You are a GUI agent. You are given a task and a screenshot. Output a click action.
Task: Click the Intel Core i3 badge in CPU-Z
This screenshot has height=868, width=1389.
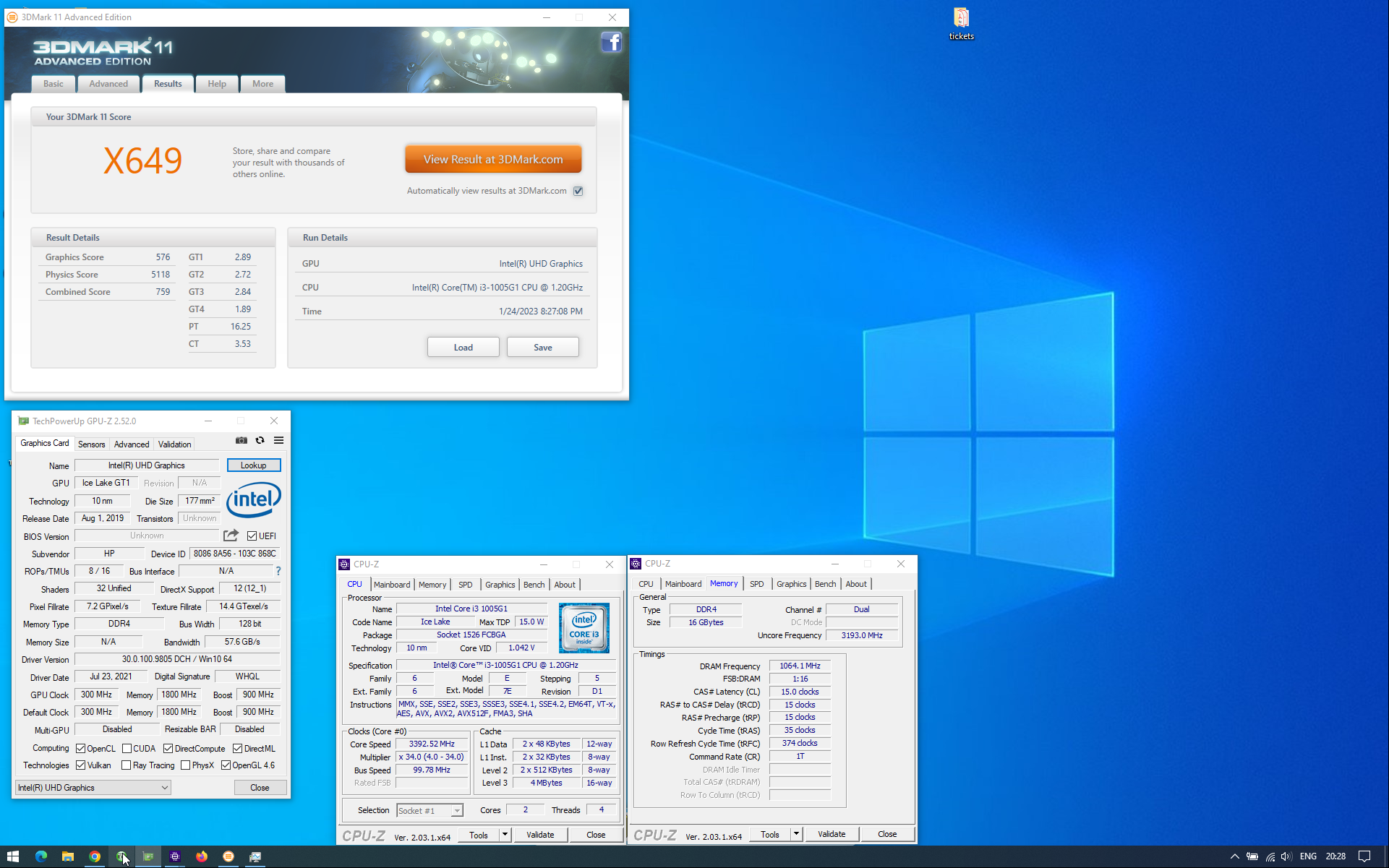584,628
